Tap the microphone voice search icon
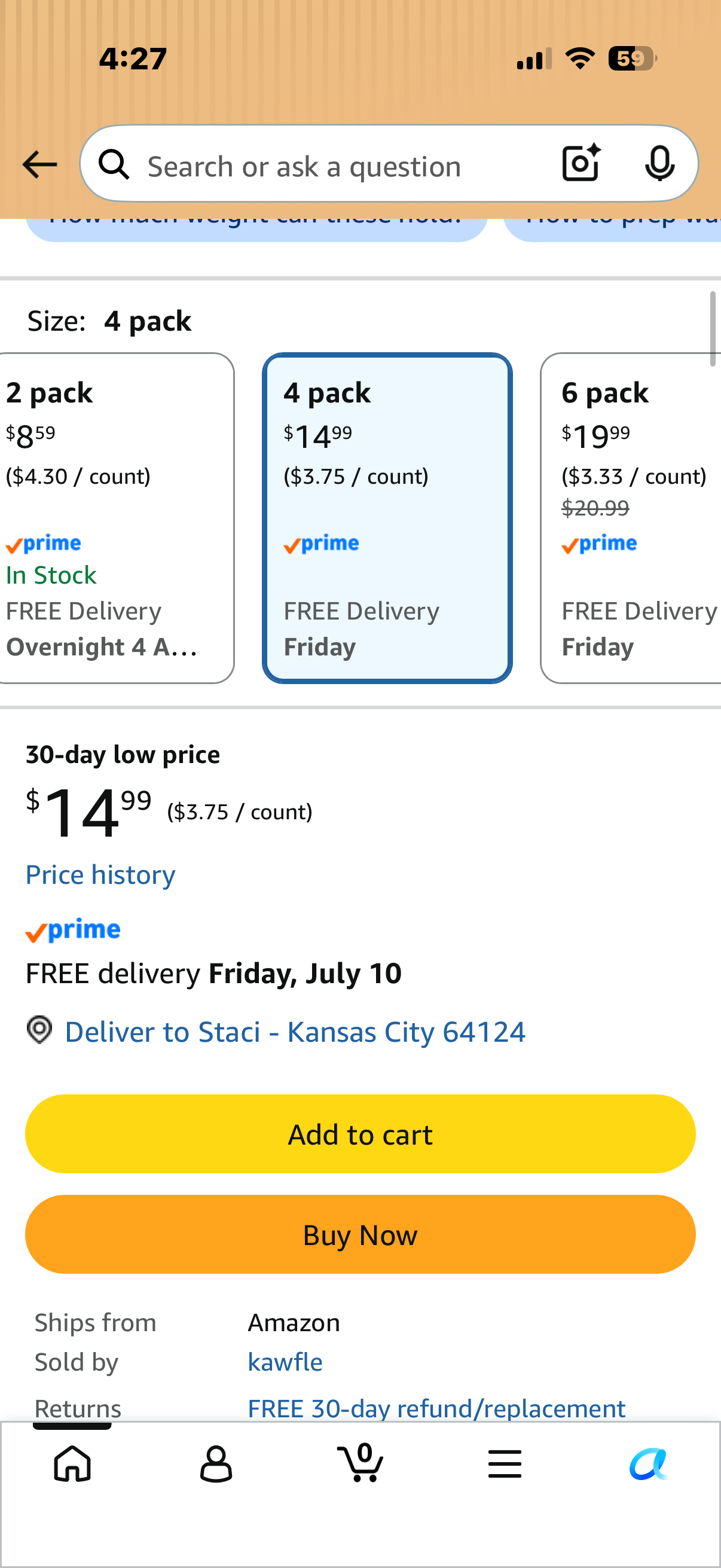Screen dimensions: 721x1568 click(659, 163)
